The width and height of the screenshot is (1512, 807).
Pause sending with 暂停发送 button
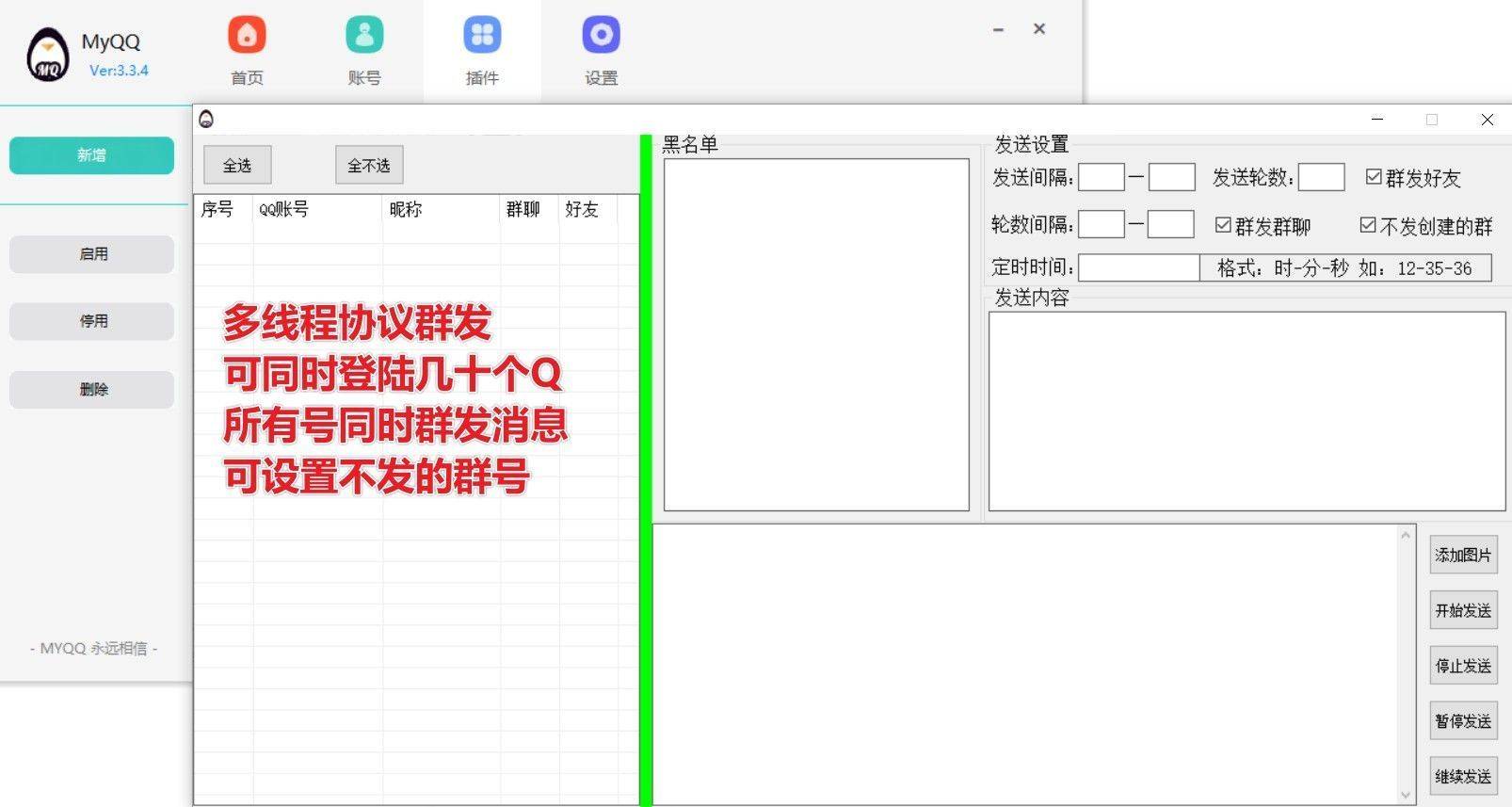(x=1462, y=721)
